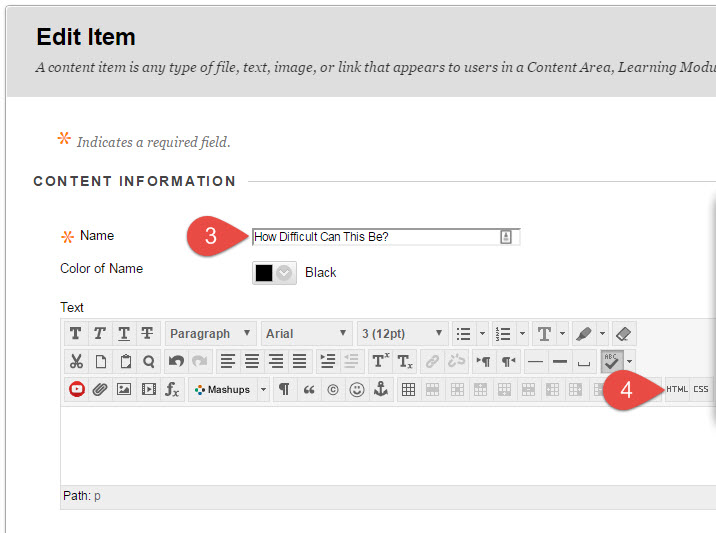
Task: Insert thin horizontal line
Action: (535, 362)
